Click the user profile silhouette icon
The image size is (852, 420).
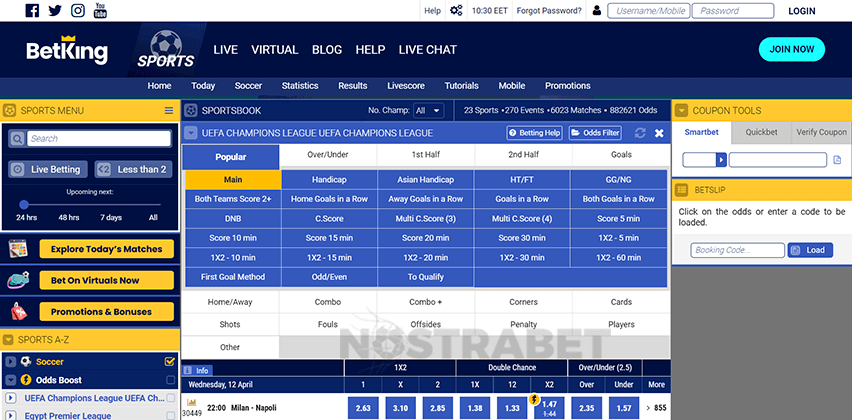[597, 10]
